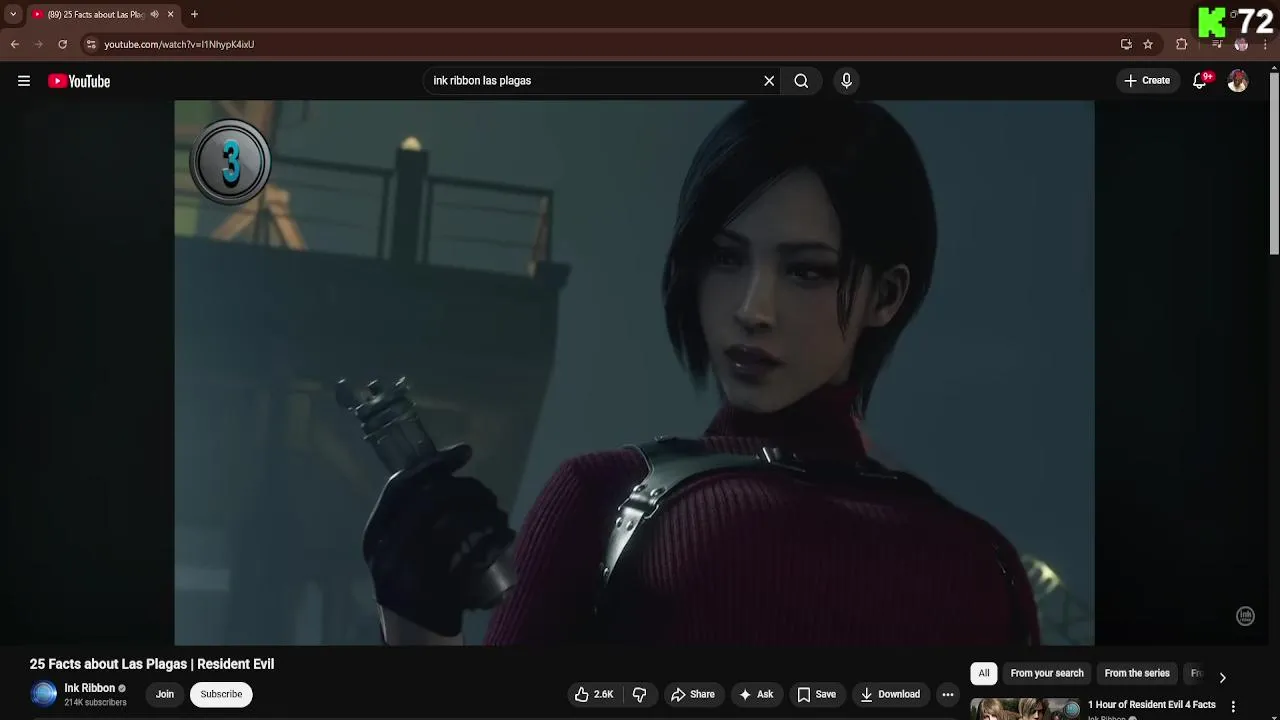Go to YouTube home via the logo

pos(79,81)
